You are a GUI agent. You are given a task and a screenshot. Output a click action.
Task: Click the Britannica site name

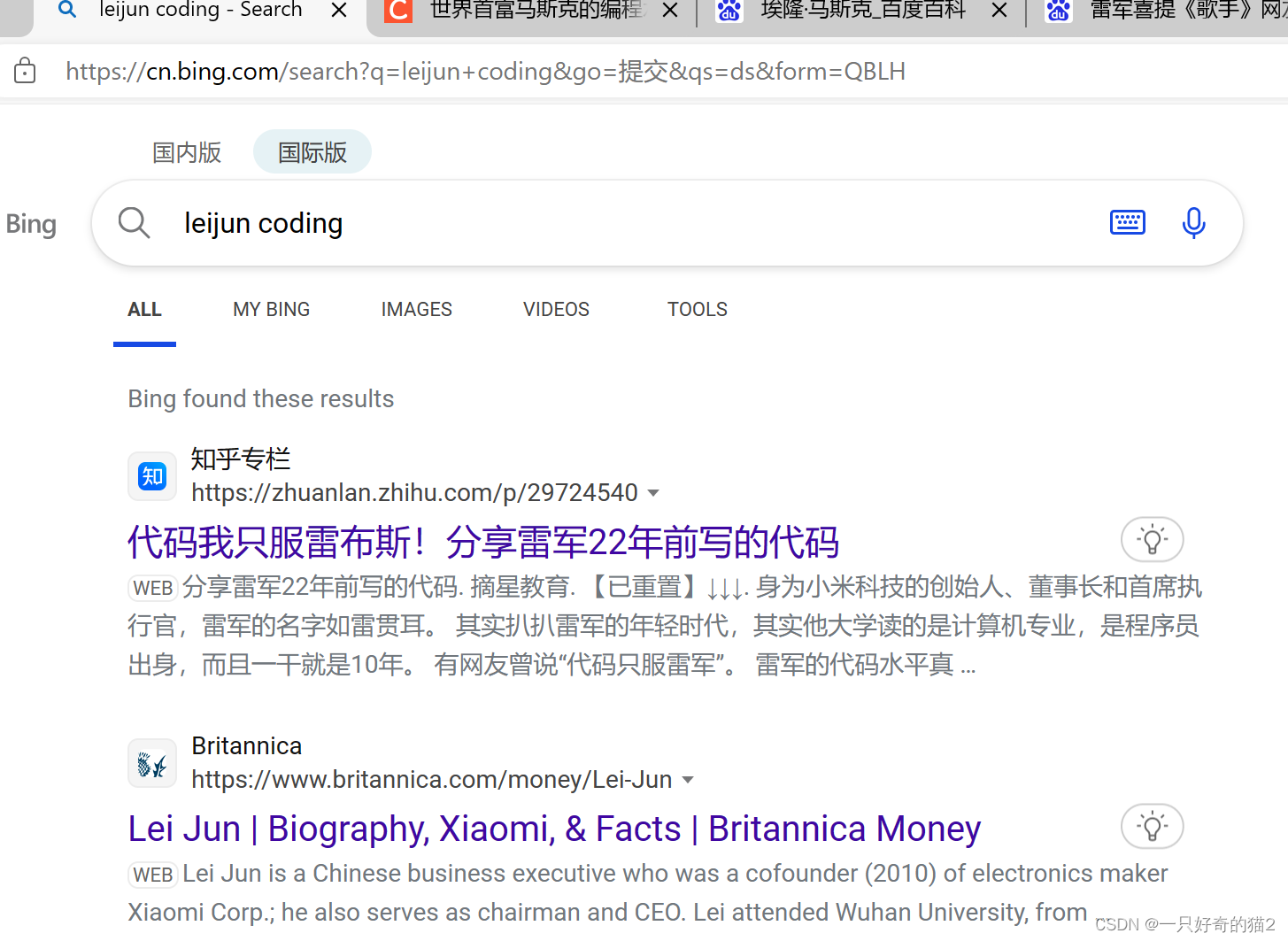click(x=247, y=745)
